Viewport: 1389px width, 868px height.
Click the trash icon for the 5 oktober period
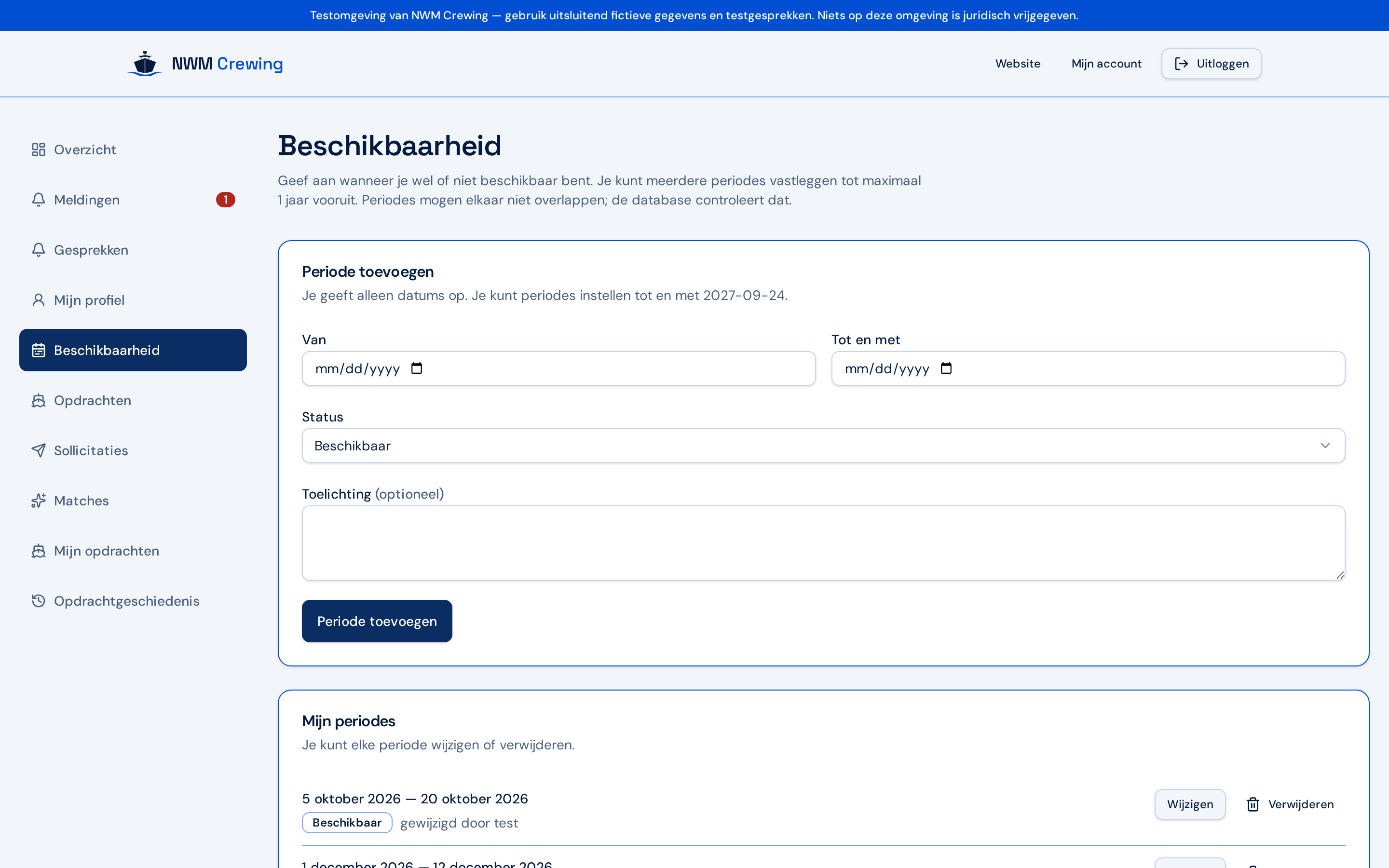click(x=1253, y=804)
